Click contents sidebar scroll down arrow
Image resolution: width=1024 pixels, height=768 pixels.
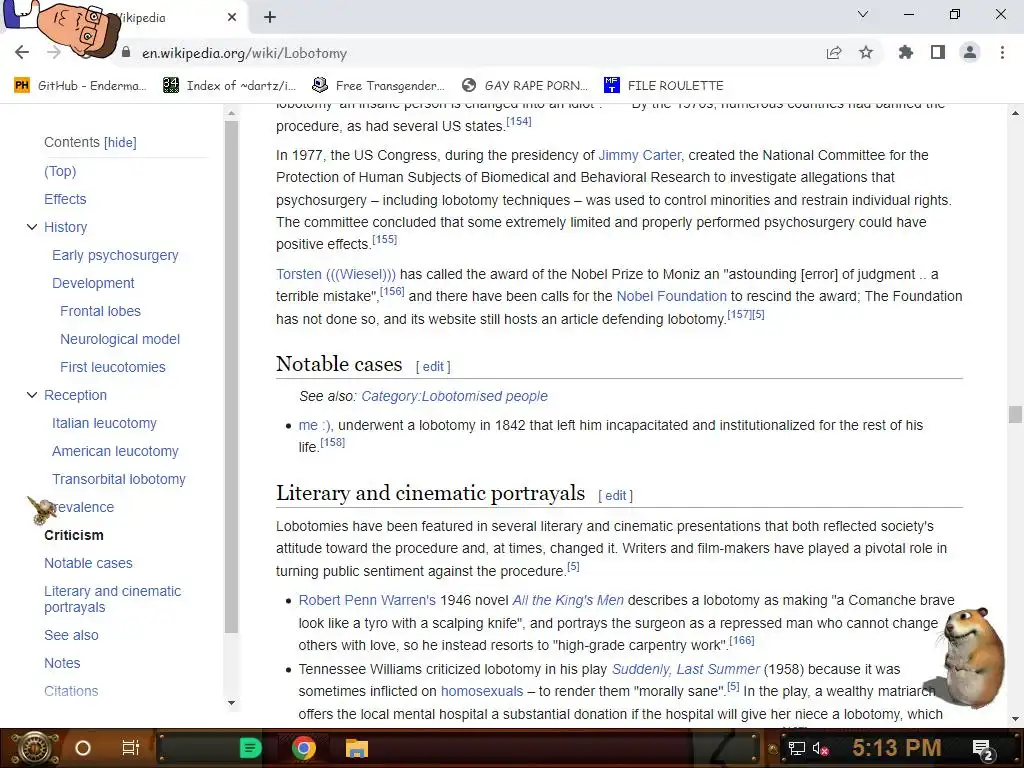(x=231, y=703)
